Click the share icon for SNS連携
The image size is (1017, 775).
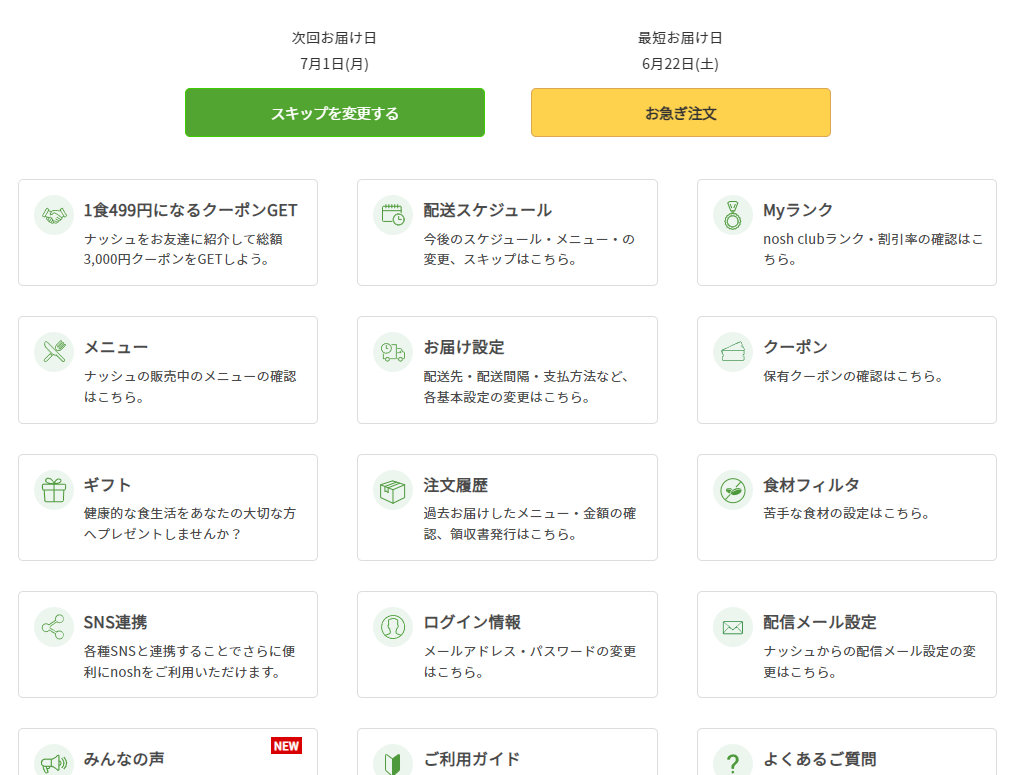point(54,627)
